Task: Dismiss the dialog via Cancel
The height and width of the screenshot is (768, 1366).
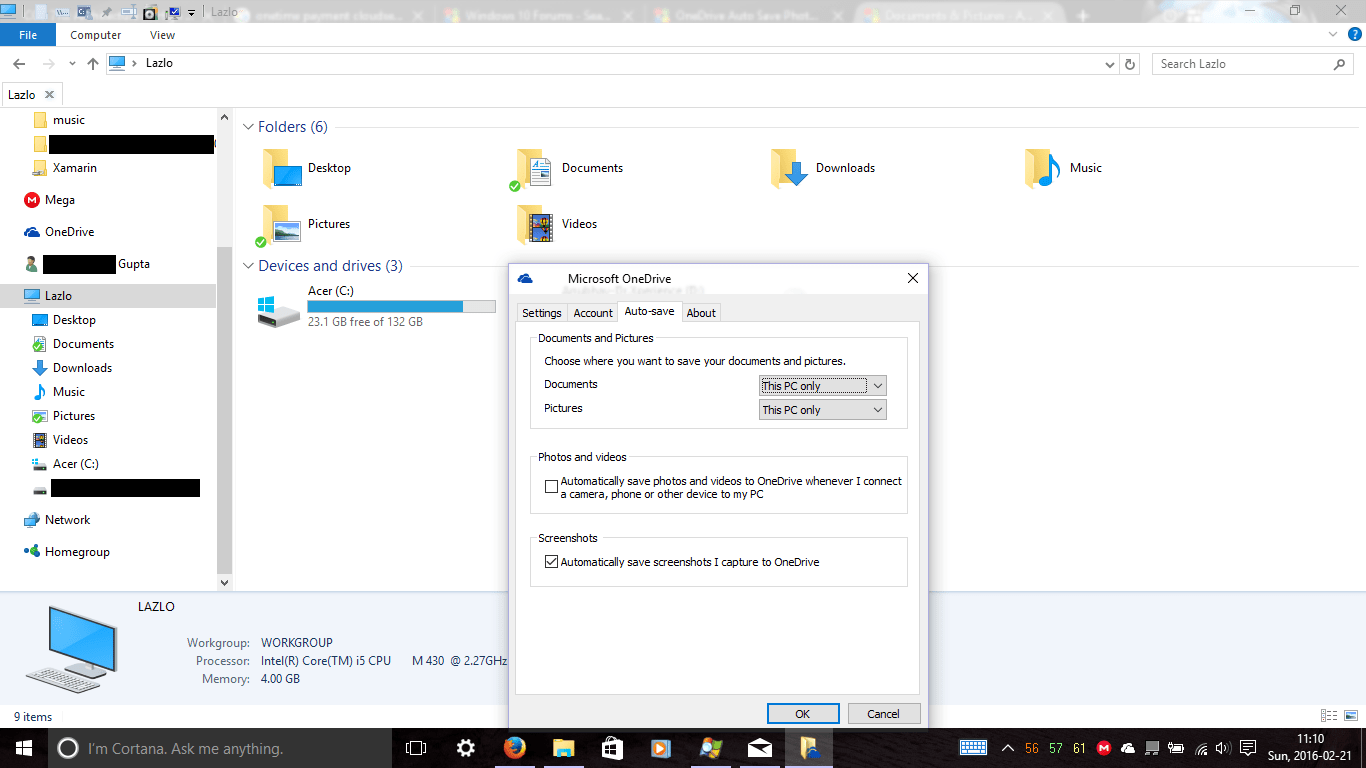Action: [x=884, y=713]
